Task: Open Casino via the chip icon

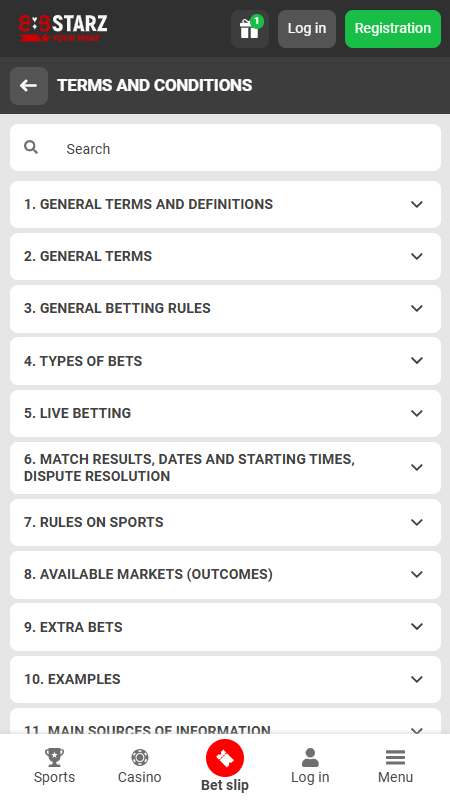Action: point(140,757)
